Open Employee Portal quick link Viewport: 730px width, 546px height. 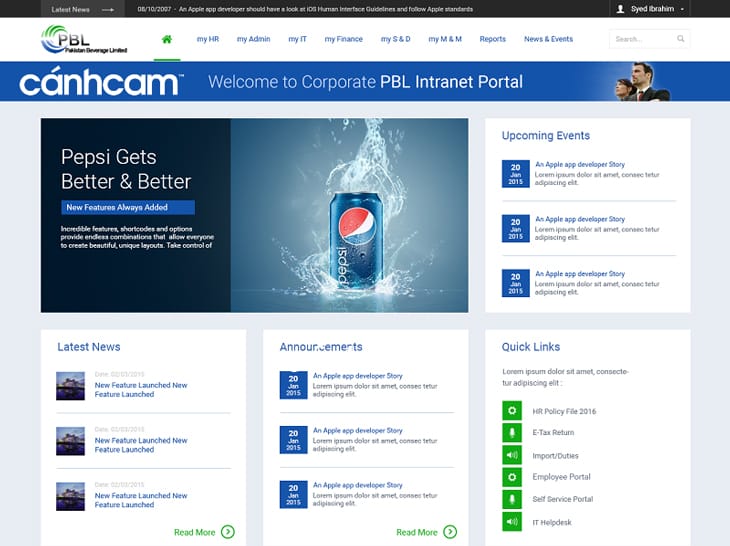click(x=561, y=477)
